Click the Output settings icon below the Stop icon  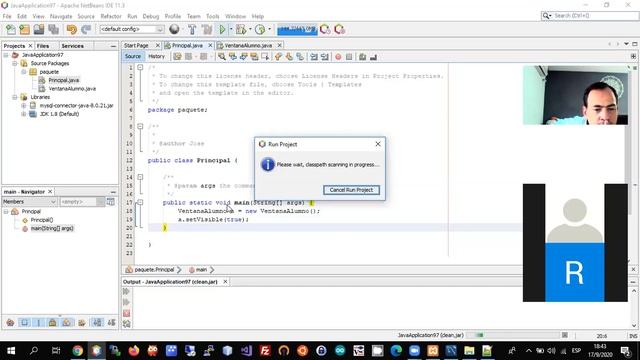(127, 324)
